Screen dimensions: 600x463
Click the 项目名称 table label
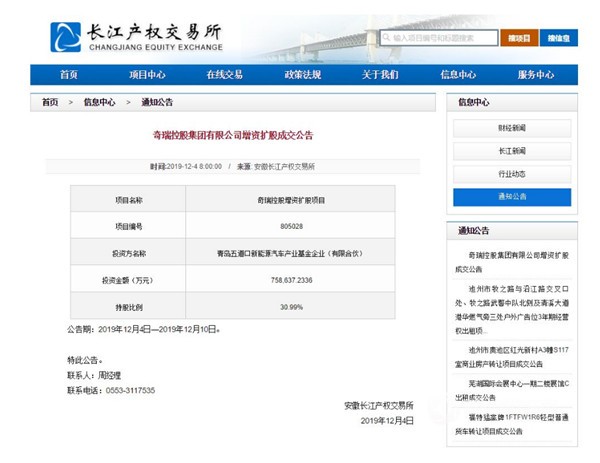click(x=129, y=200)
